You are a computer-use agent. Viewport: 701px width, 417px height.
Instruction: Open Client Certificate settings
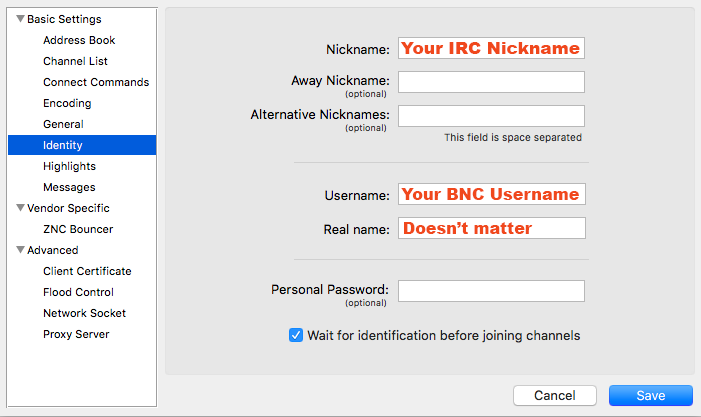87,271
